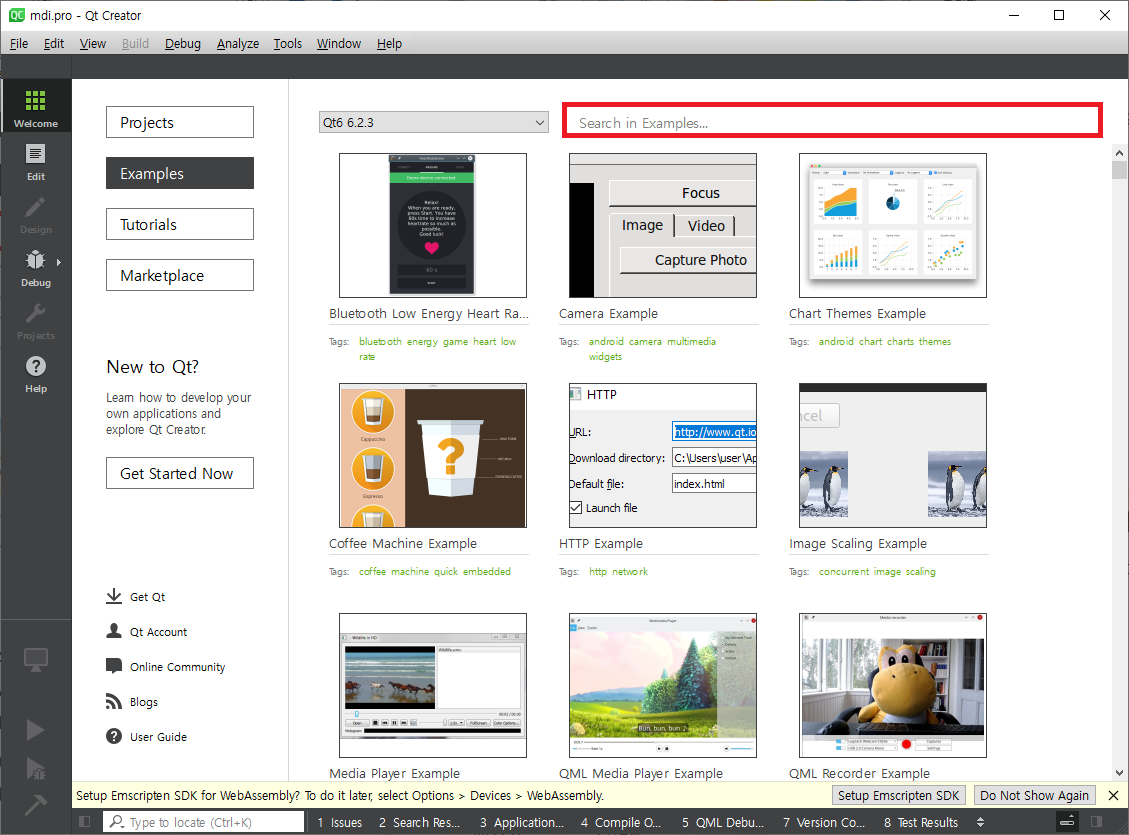Select the Projects welcome tab
Viewport: 1129px width, 835px height.
(x=180, y=122)
